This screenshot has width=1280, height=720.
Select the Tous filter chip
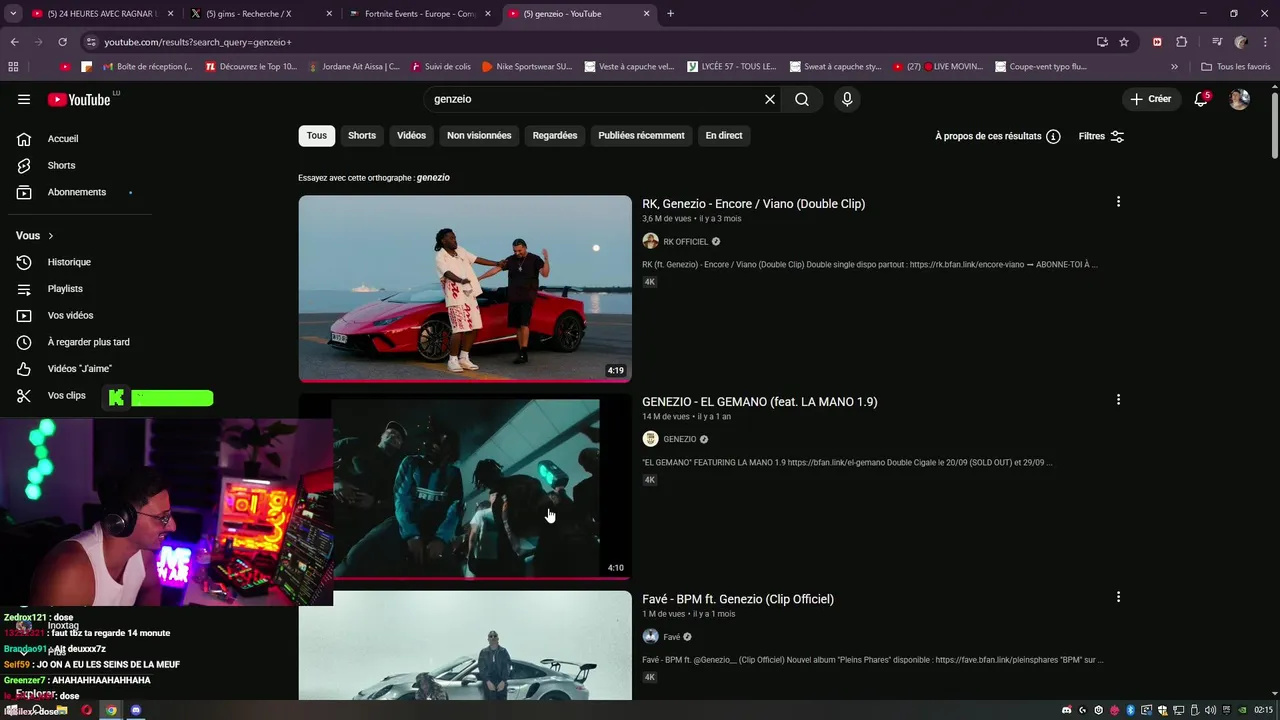coord(316,136)
